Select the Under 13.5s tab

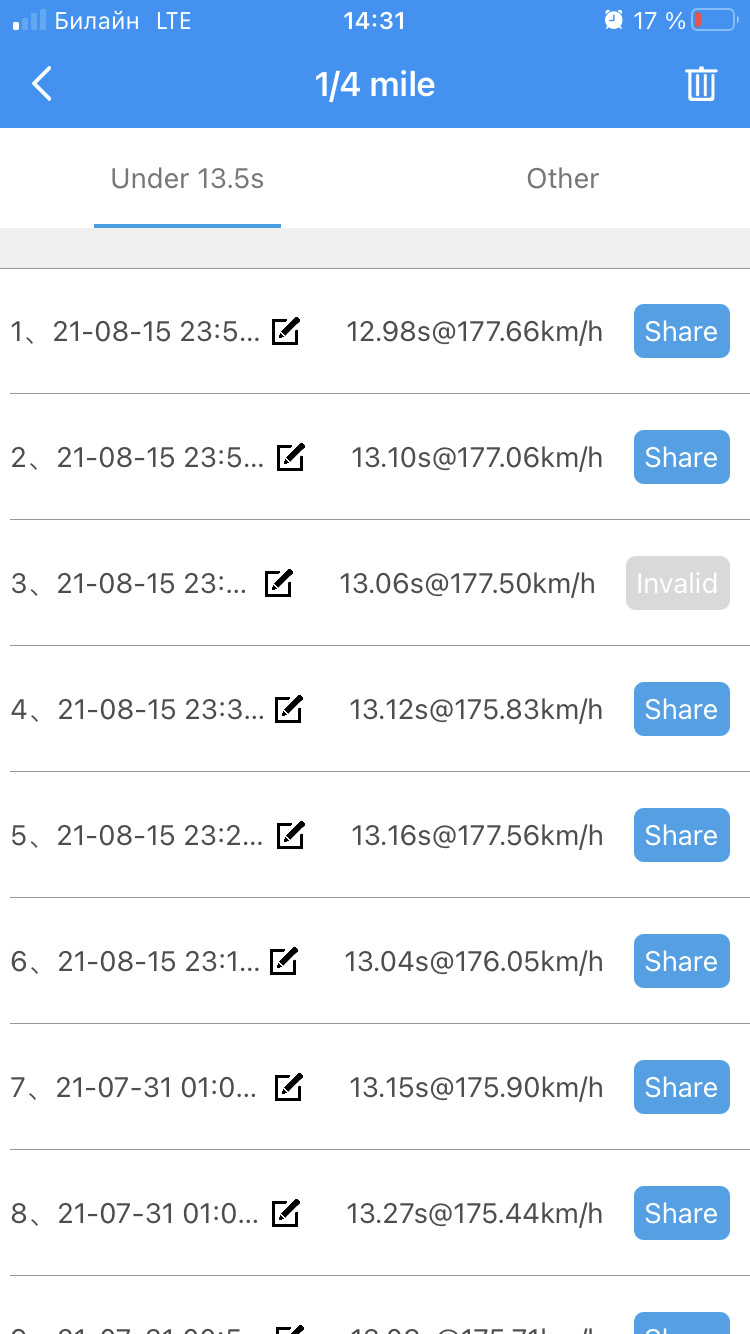pyautogui.click(x=187, y=179)
